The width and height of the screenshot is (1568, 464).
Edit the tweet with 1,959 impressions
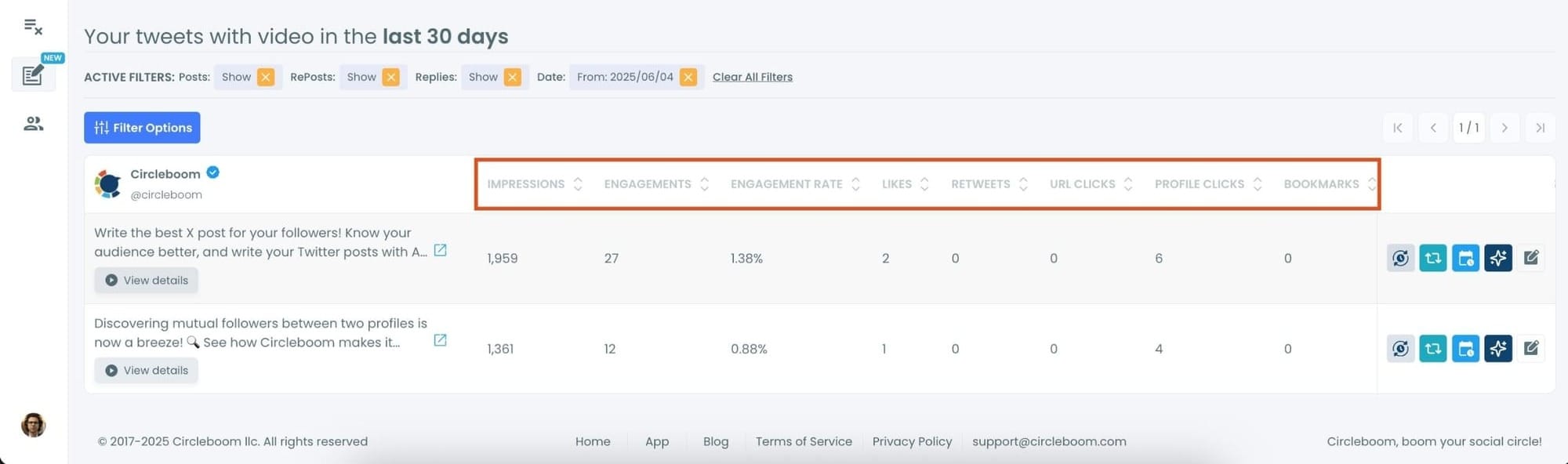[1531, 257]
